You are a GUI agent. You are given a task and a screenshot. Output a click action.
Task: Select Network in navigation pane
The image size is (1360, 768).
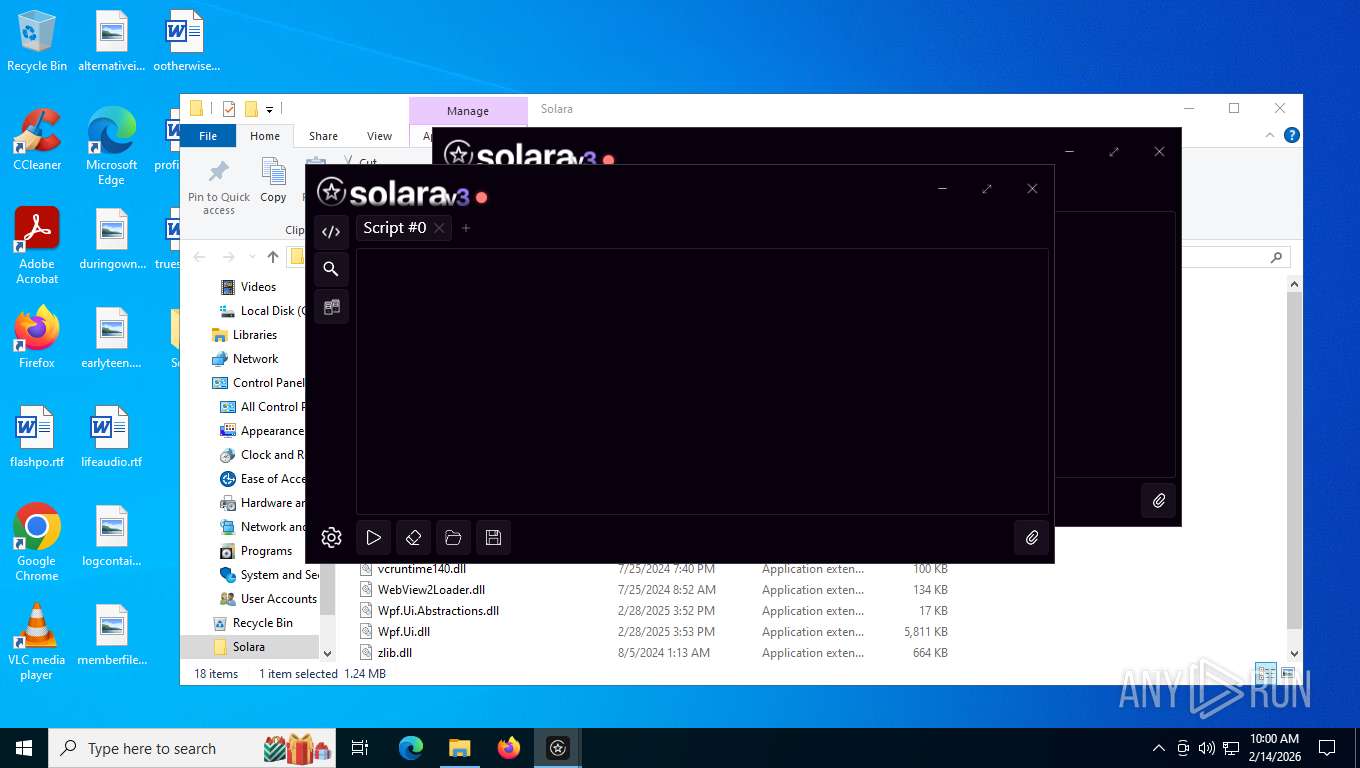pos(256,359)
